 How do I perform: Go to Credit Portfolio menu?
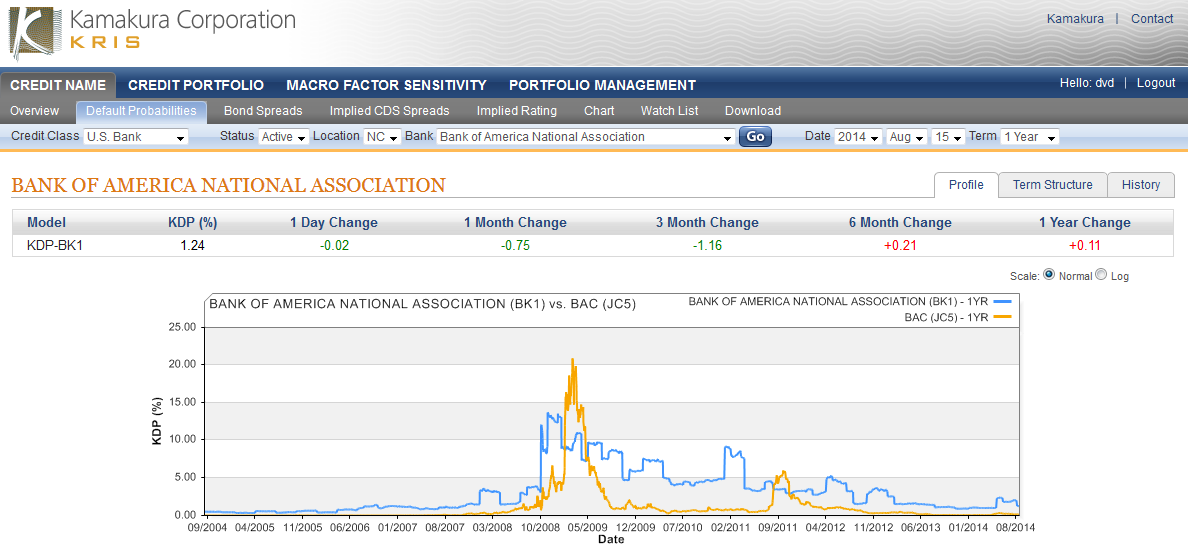pos(196,85)
